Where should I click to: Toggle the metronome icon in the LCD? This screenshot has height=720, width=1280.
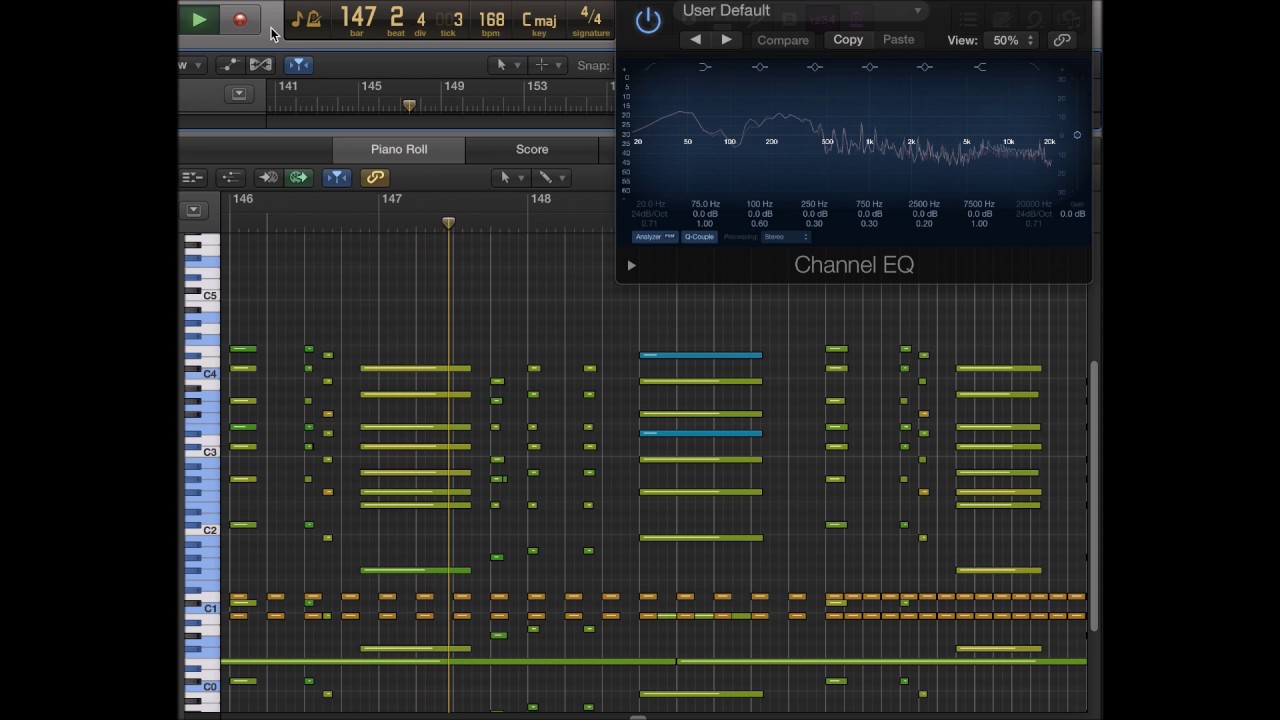point(314,19)
